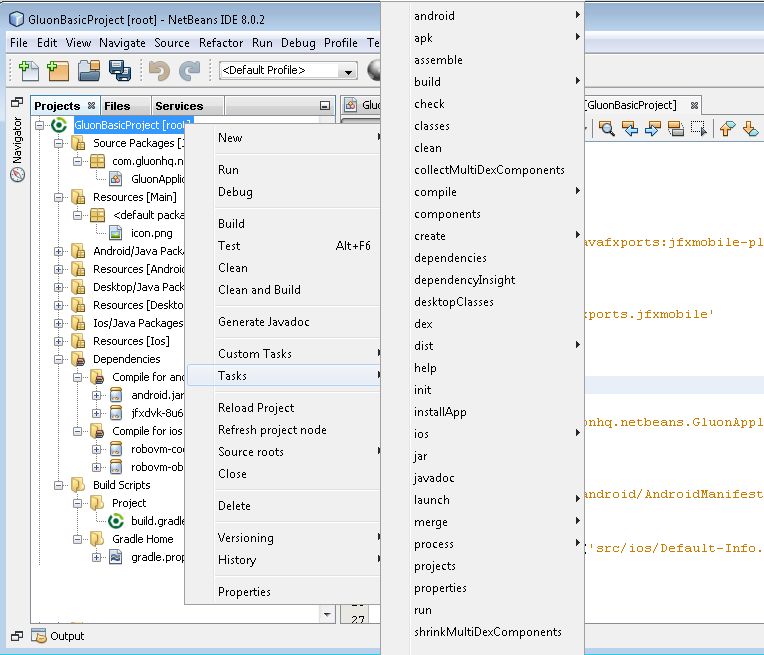Image resolution: width=764 pixels, height=655 pixels.
Task: Collapse the Dependencies node
Action: (x=58, y=359)
